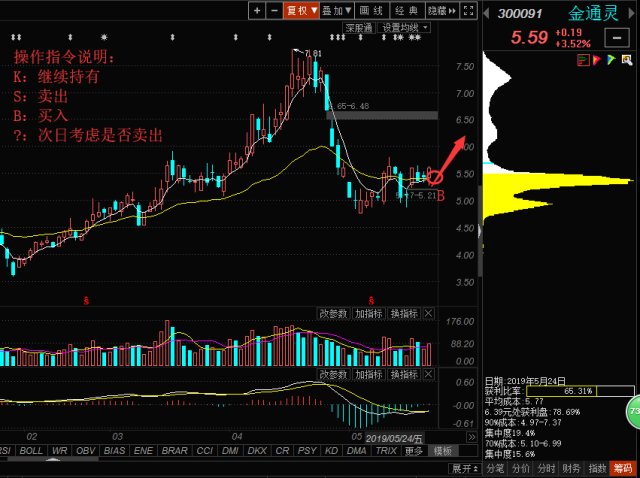Switch to the 指数 tab
Screen dimensions: 640x478
click(597, 469)
